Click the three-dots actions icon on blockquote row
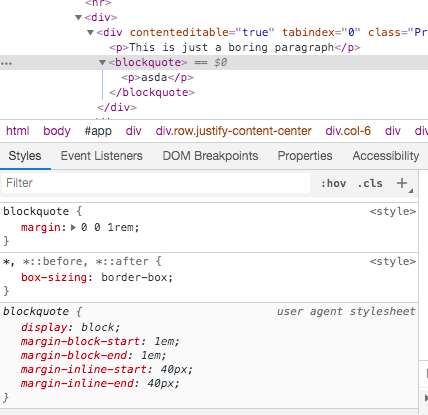Image resolution: width=428 pixels, height=415 pixels. pos(6,63)
